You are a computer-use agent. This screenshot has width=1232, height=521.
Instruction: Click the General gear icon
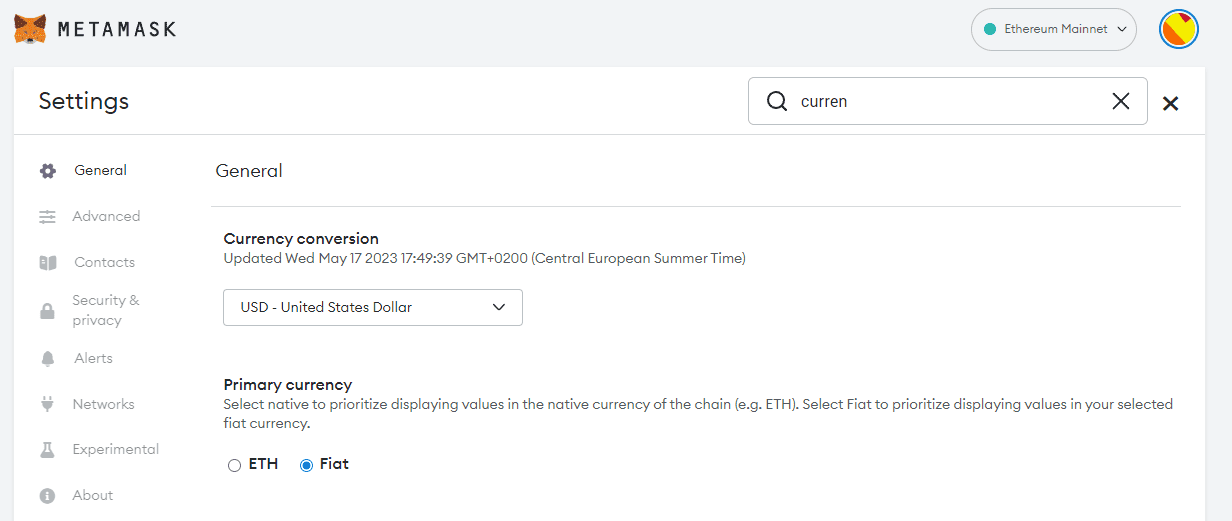[x=47, y=171]
